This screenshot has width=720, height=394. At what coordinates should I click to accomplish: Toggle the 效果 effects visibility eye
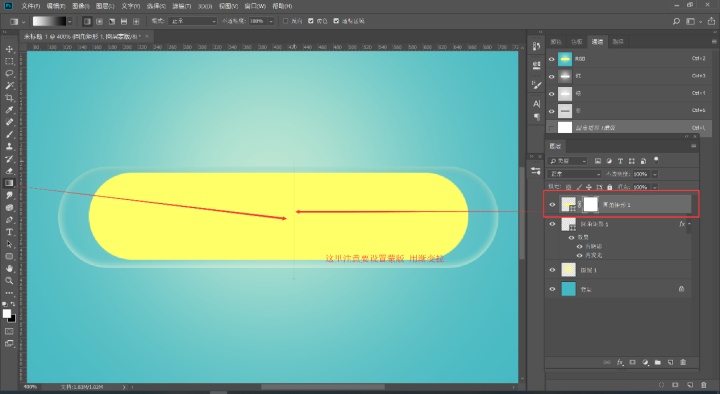[x=571, y=237]
